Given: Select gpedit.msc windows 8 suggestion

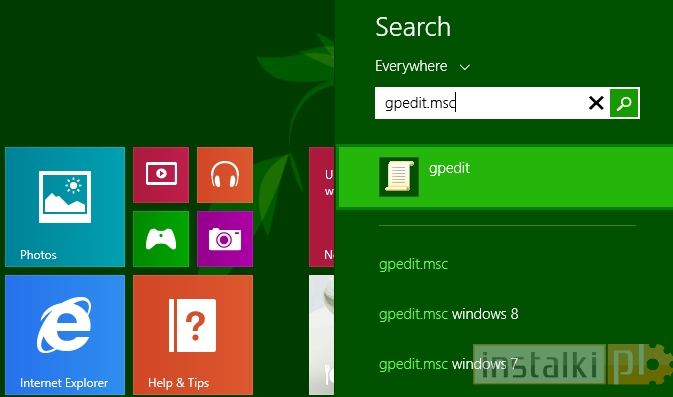Looking at the screenshot, I should [x=449, y=314].
